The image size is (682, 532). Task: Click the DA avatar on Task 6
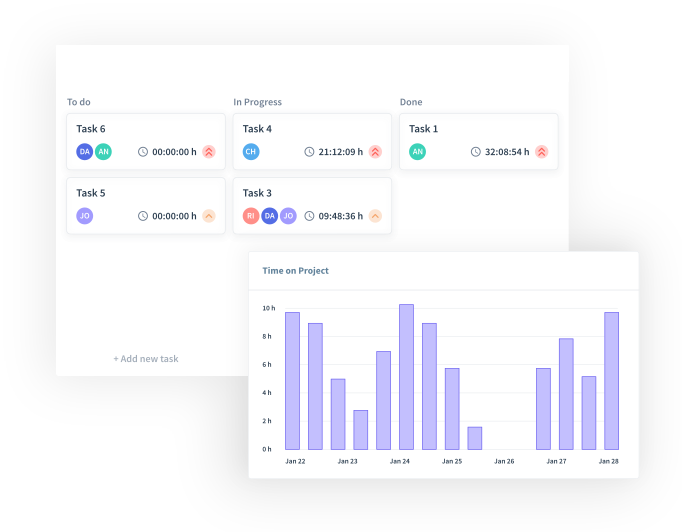(x=85, y=152)
